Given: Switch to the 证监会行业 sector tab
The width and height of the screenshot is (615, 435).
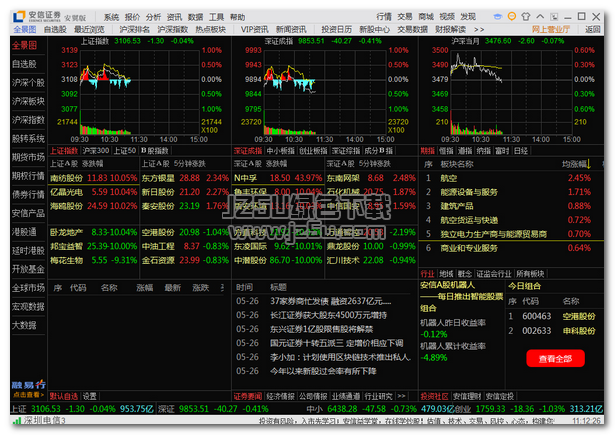Looking at the screenshot, I should pos(494,274).
